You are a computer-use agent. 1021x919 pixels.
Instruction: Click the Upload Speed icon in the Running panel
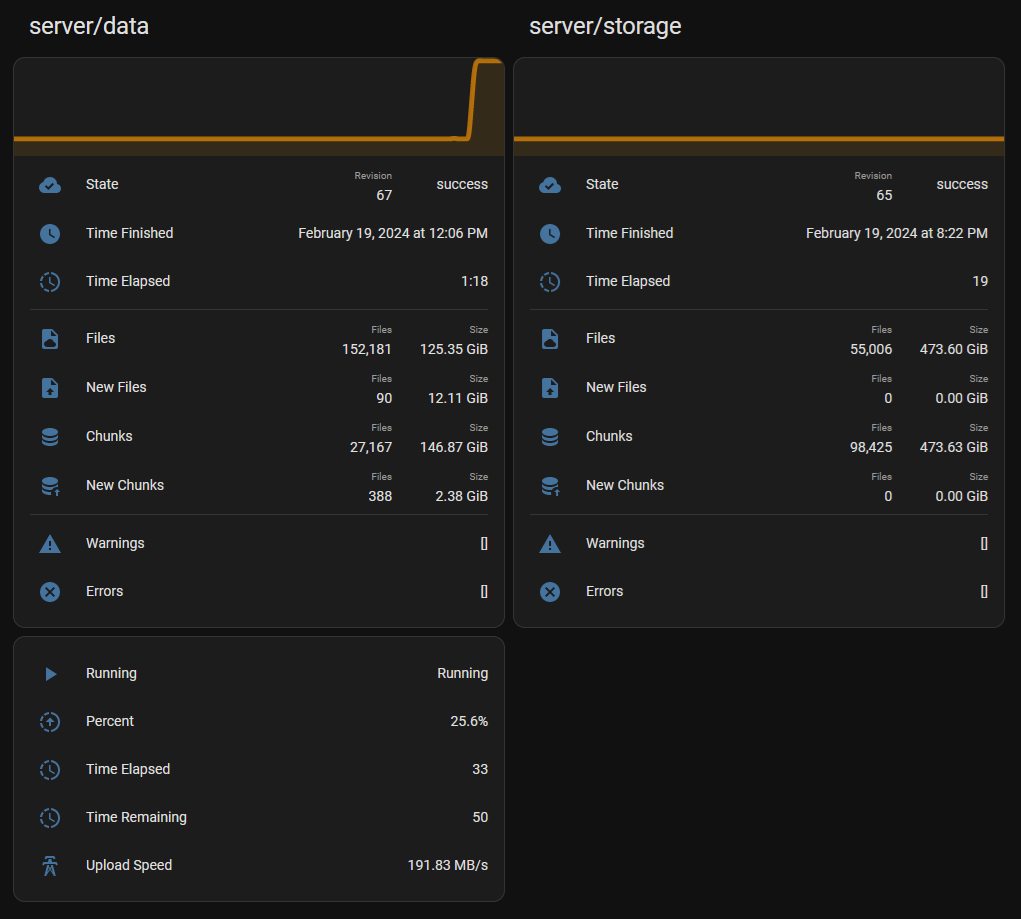(x=50, y=866)
